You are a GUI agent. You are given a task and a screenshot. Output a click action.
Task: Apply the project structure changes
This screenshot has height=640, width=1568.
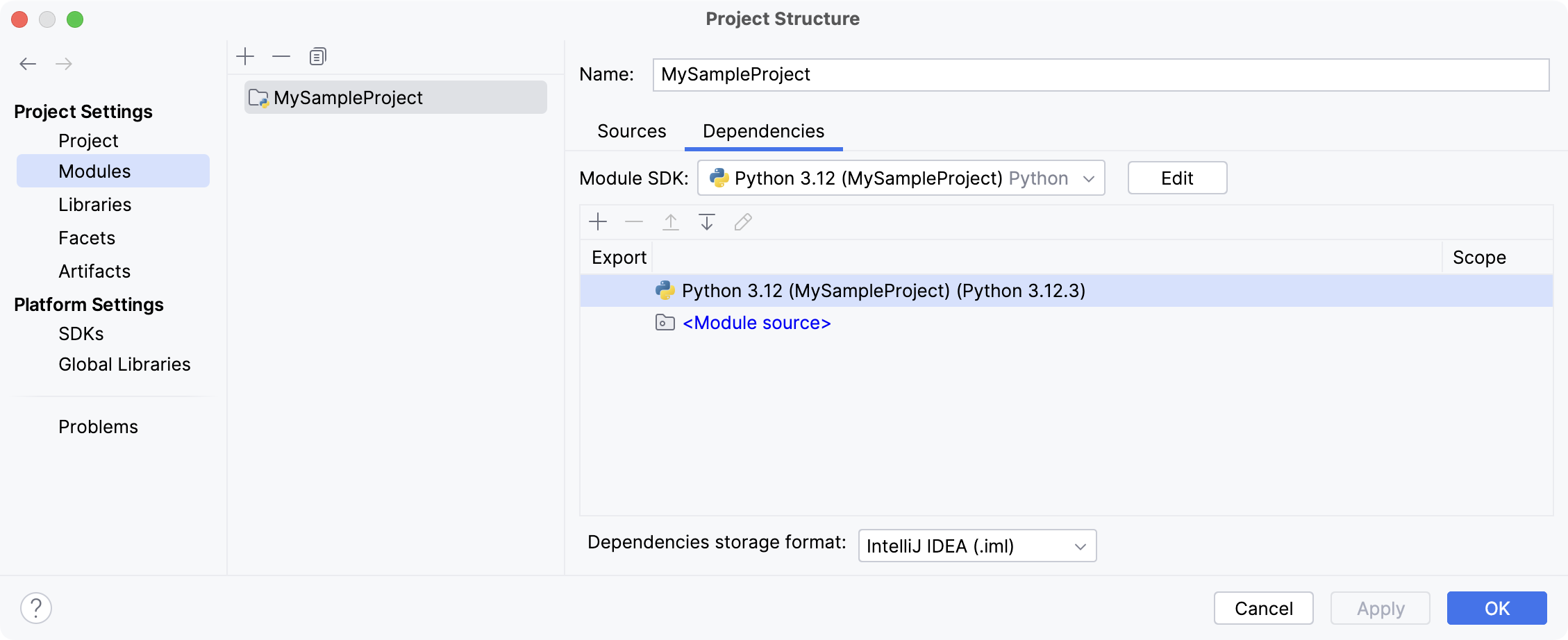1379,607
